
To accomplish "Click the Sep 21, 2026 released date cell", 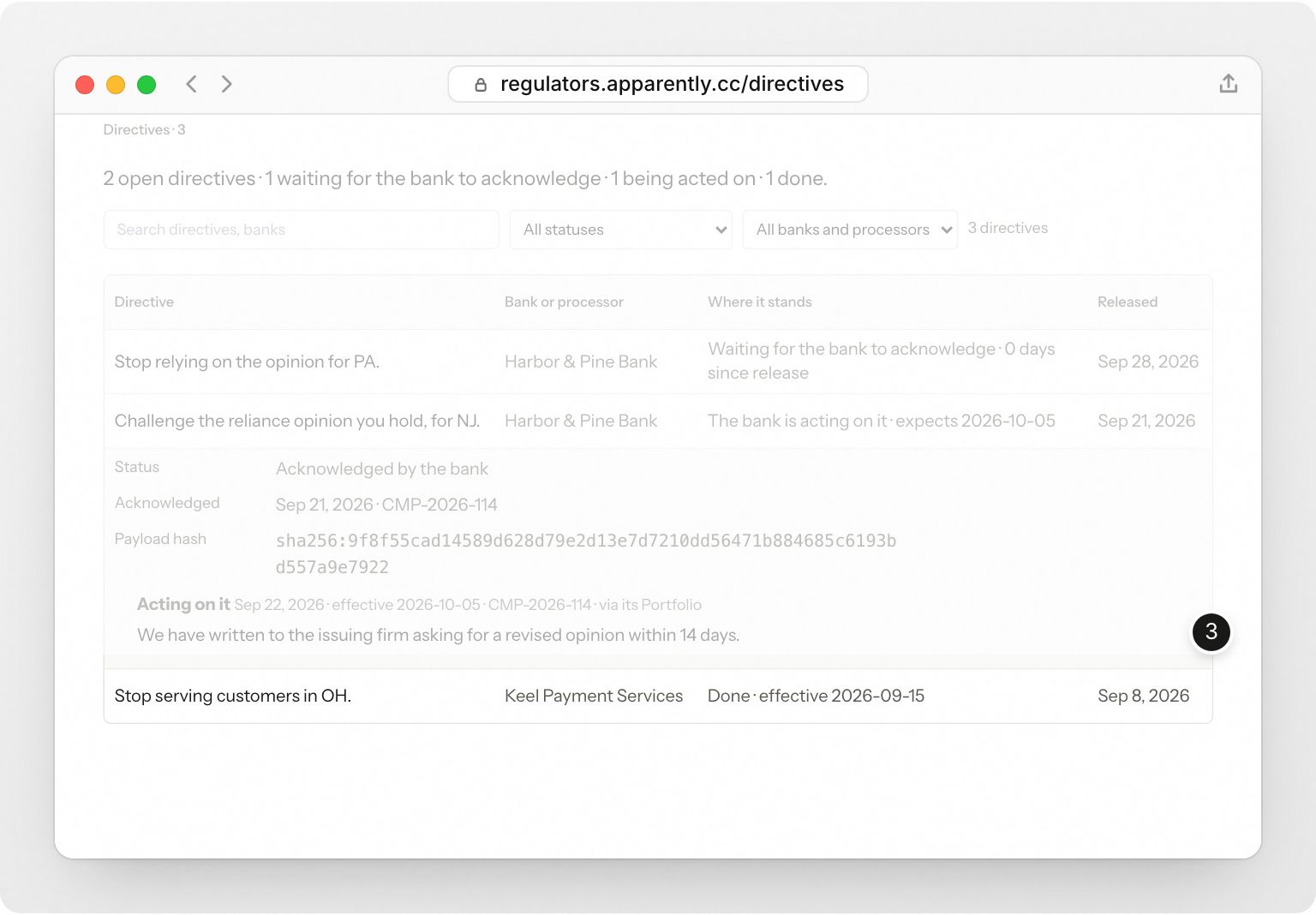I will 1146,421.
